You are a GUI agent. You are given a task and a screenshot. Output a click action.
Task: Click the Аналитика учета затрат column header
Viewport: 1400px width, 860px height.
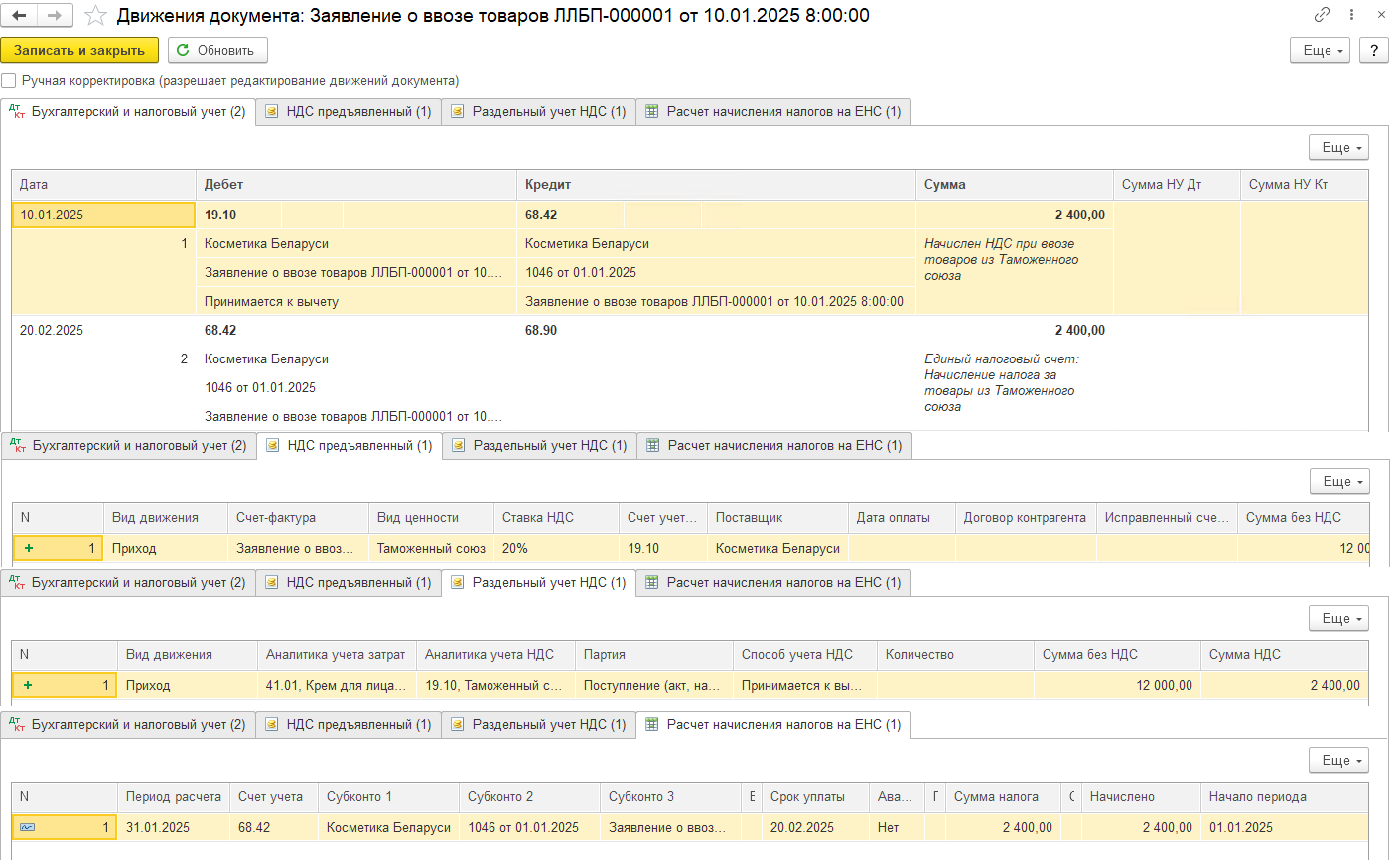point(337,655)
